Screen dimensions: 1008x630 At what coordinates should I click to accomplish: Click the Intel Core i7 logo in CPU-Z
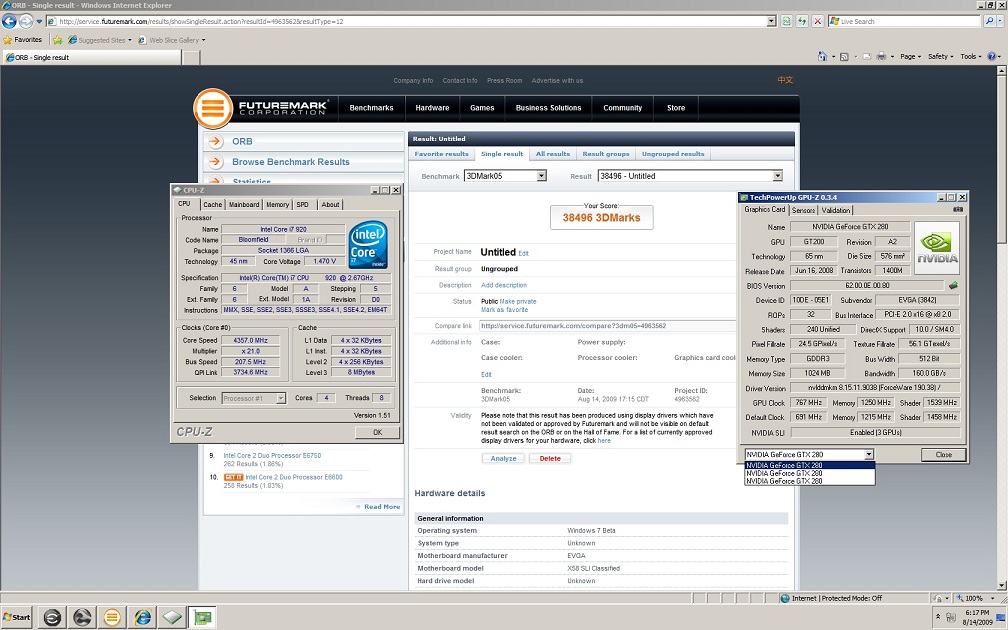pyautogui.click(x=368, y=244)
